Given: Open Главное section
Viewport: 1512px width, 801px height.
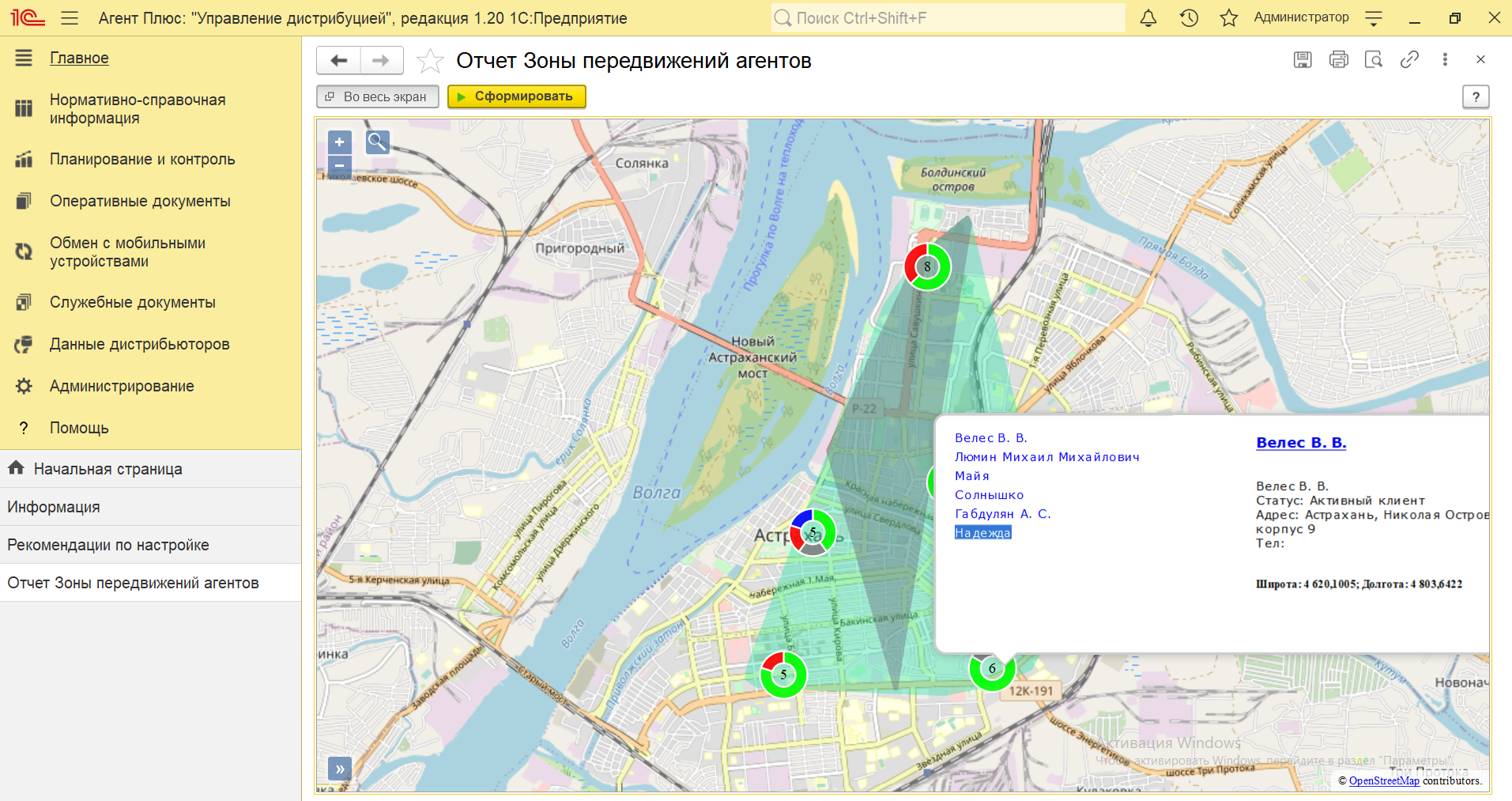Looking at the screenshot, I should coord(79,58).
